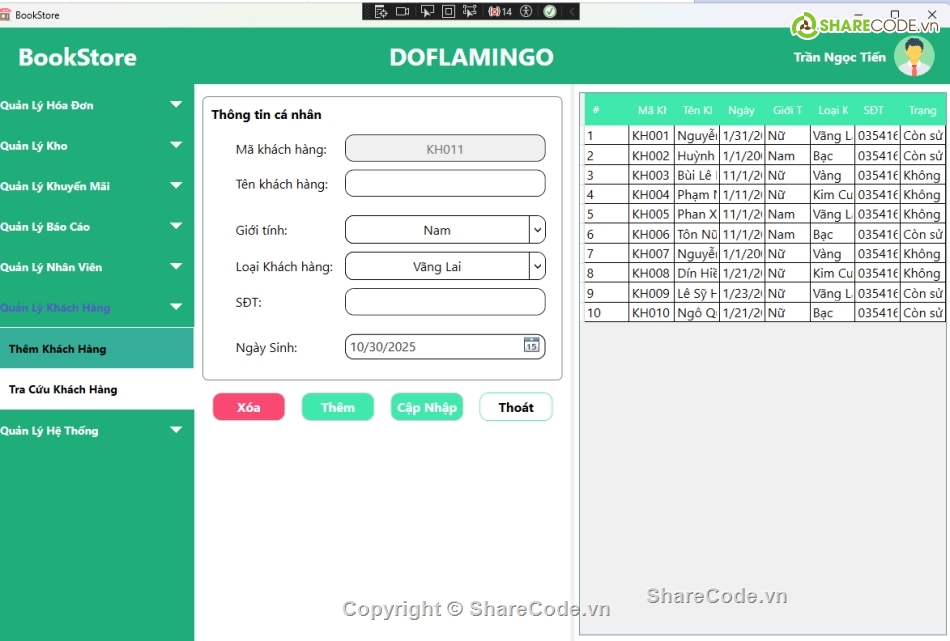Collapse the debug toolbar with the chevron

(572, 11)
